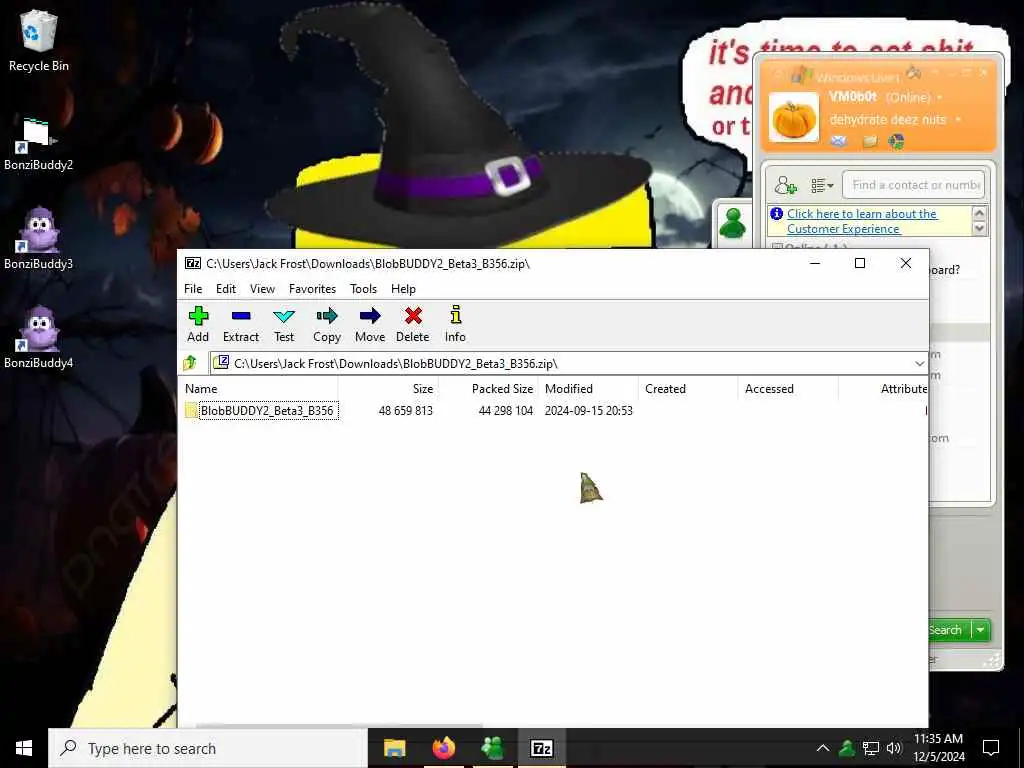Select the BonziBuddy2 desktop shortcut
The image size is (1024, 768).
pyautogui.click(x=38, y=144)
